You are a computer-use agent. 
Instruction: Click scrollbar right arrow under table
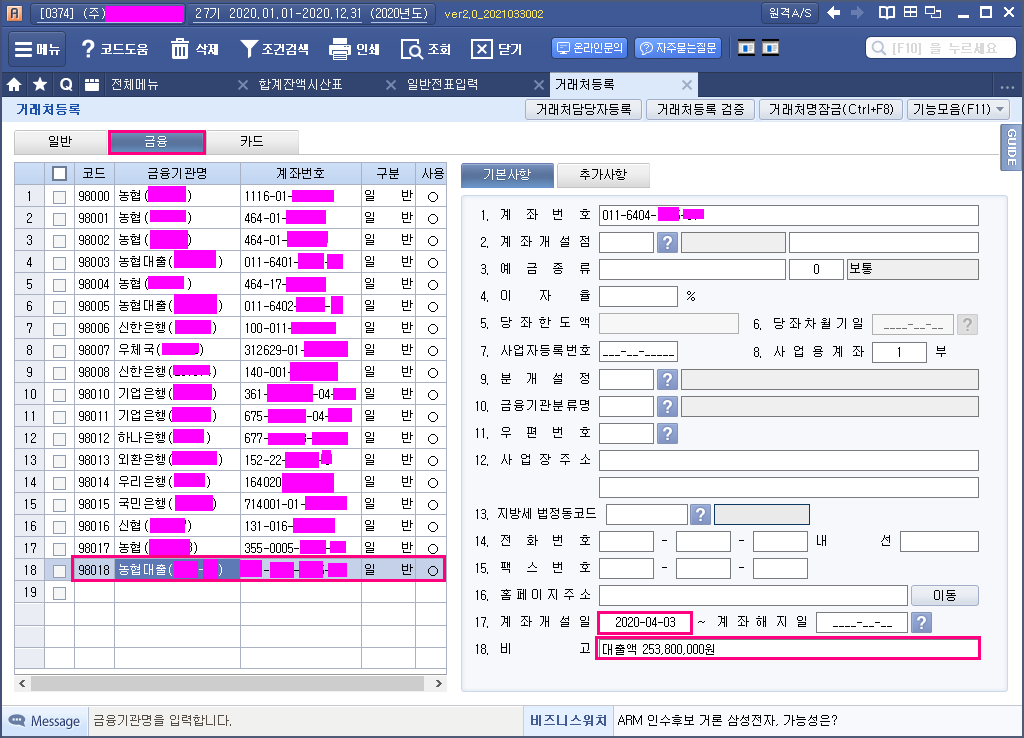point(438,683)
